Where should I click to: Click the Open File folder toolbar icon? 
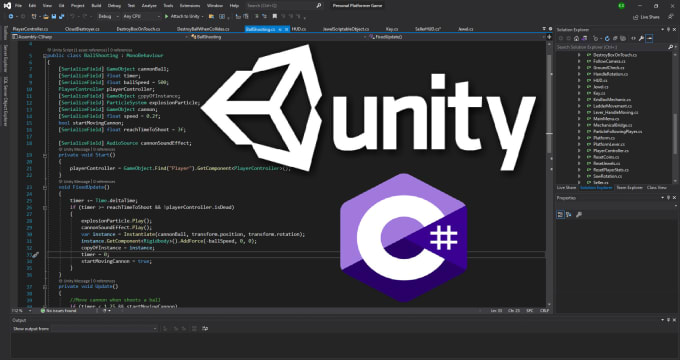(x=46, y=16)
